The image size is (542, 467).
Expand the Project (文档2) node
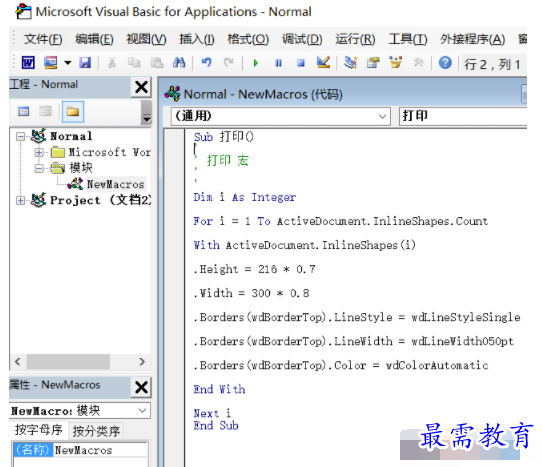click(x=20, y=200)
